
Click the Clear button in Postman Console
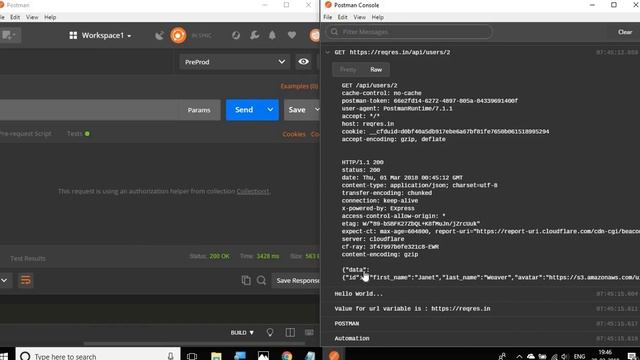click(625, 32)
